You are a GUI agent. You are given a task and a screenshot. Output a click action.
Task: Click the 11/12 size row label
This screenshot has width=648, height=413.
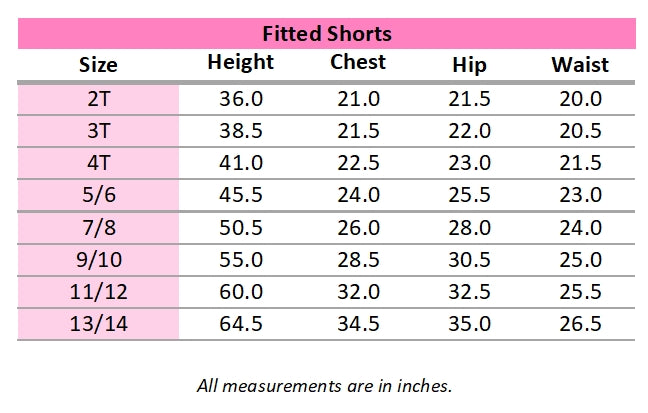tap(98, 292)
